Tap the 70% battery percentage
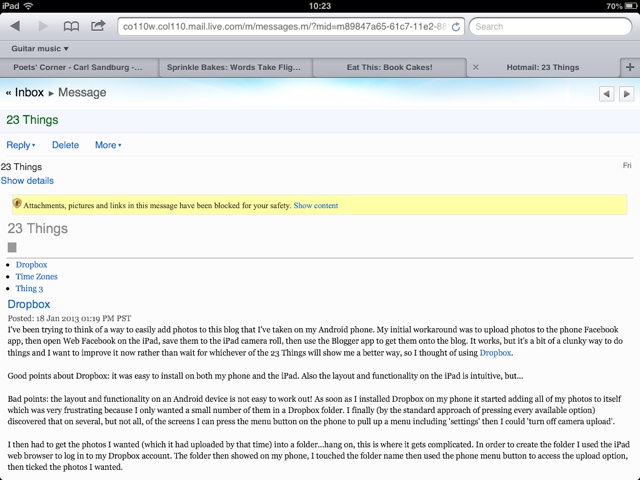Image resolution: width=640 pixels, height=480 pixels. pyautogui.click(x=614, y=6)
